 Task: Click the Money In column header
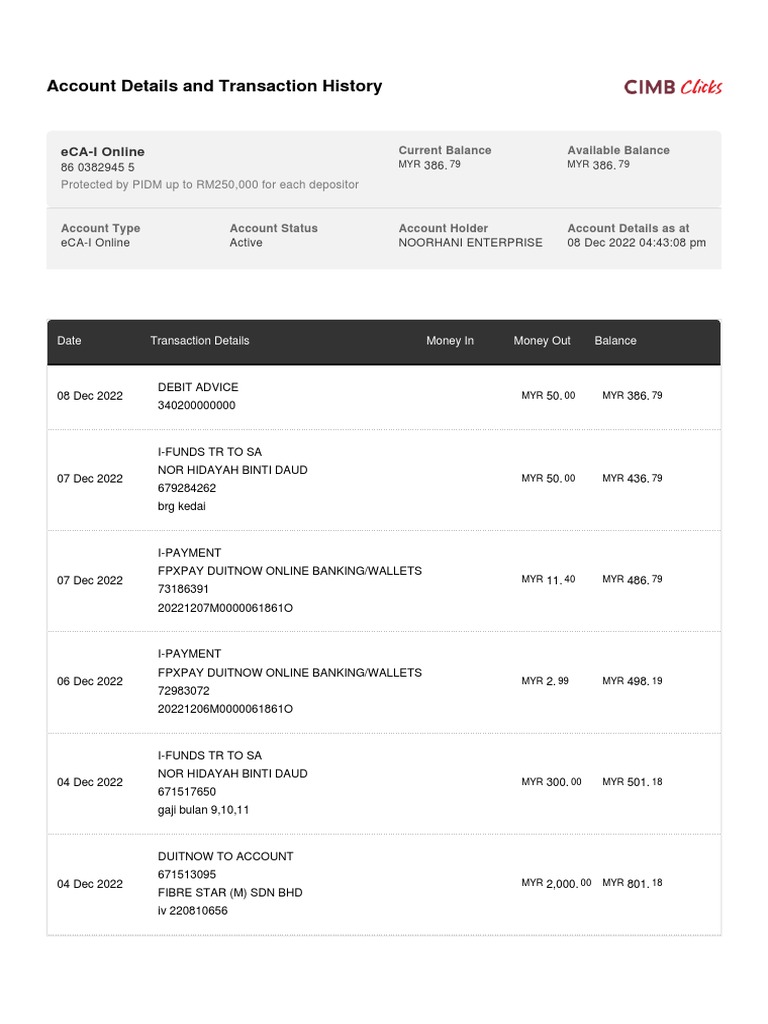pos(450,340)
